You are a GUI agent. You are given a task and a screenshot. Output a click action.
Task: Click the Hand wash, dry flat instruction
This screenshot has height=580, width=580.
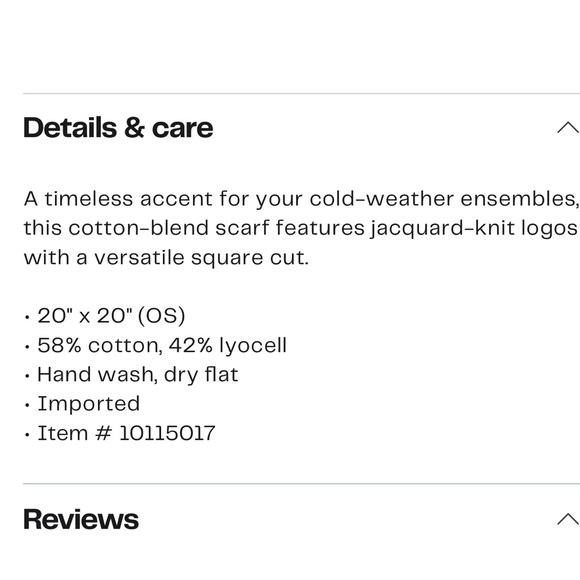138,375
